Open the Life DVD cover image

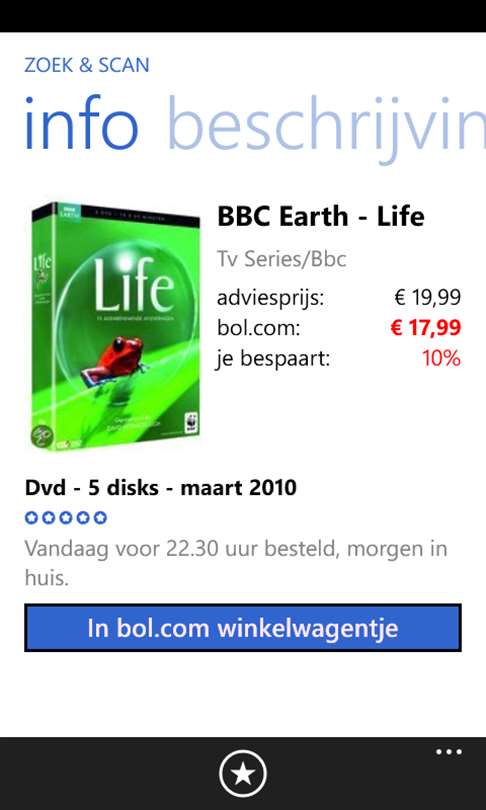pos(116,326)
